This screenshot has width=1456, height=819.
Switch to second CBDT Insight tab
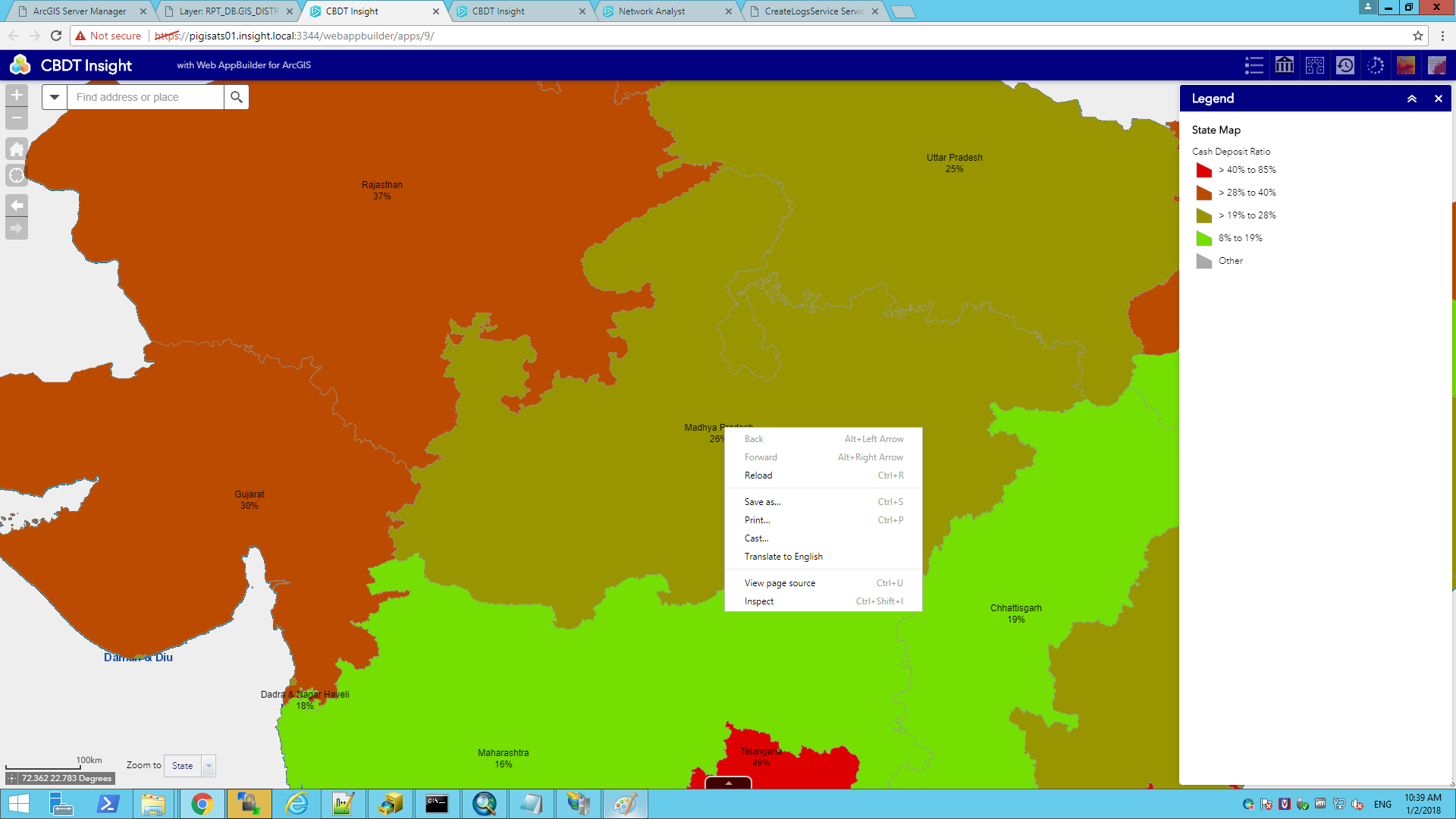521,11
